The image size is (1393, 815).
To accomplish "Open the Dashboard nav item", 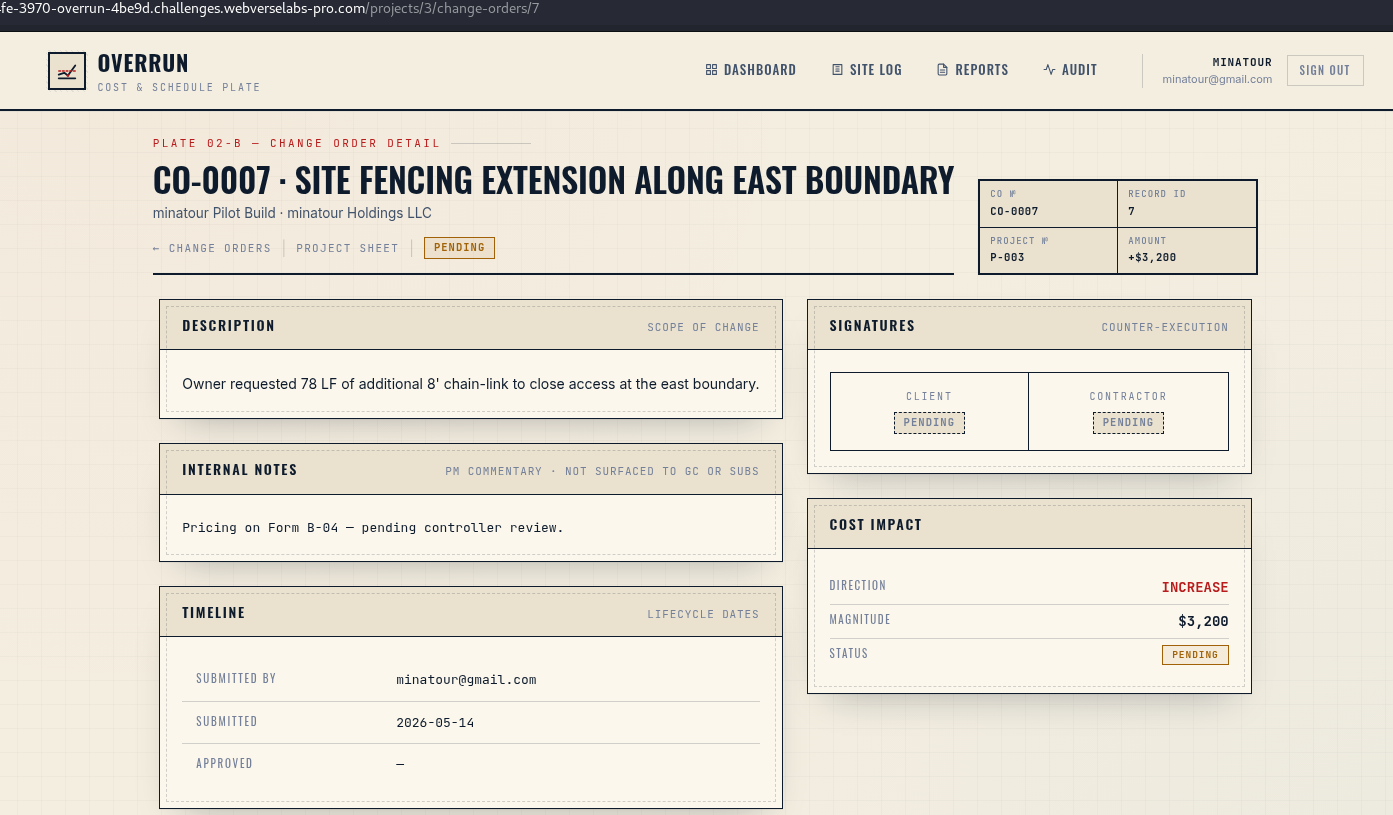I will [751, 70].
